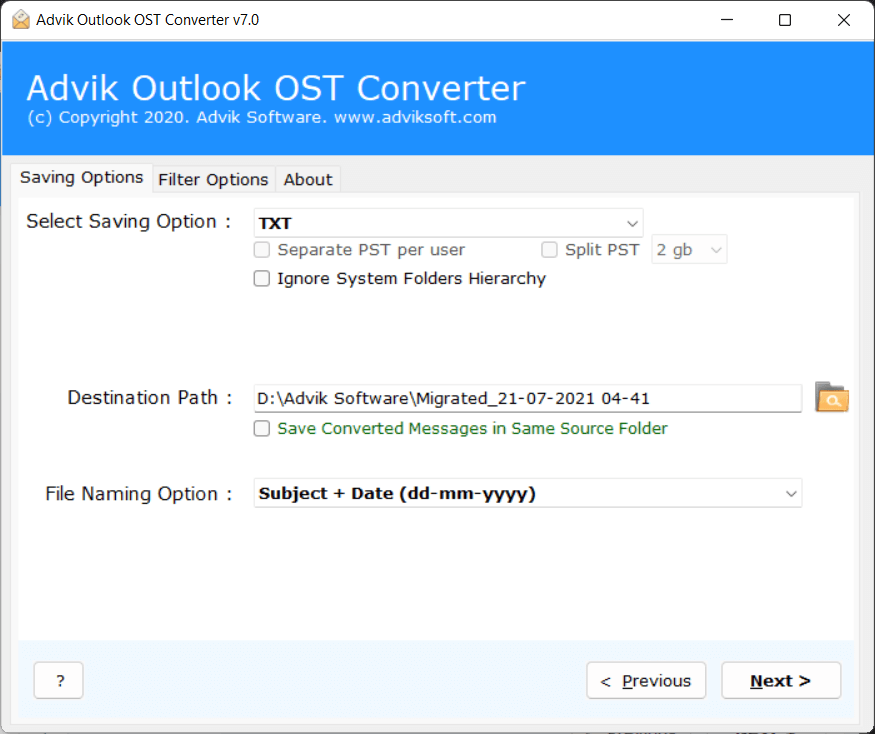Open the Filter Options tab

213,180
